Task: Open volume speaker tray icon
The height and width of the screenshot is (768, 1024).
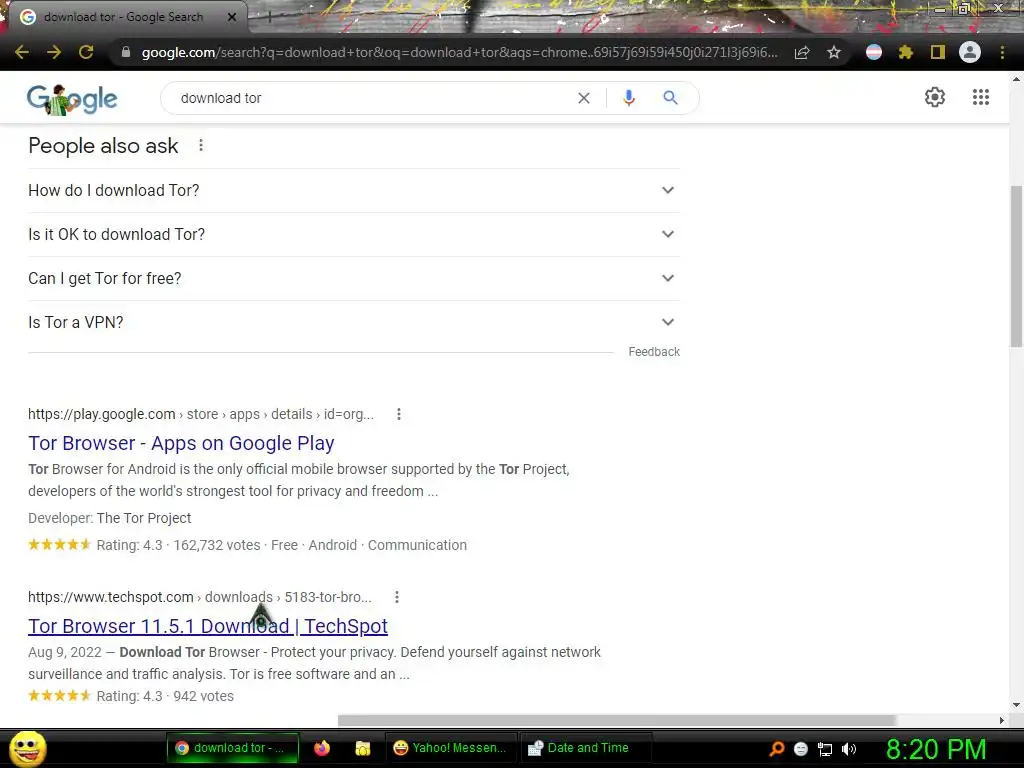Action: [848, 749]
